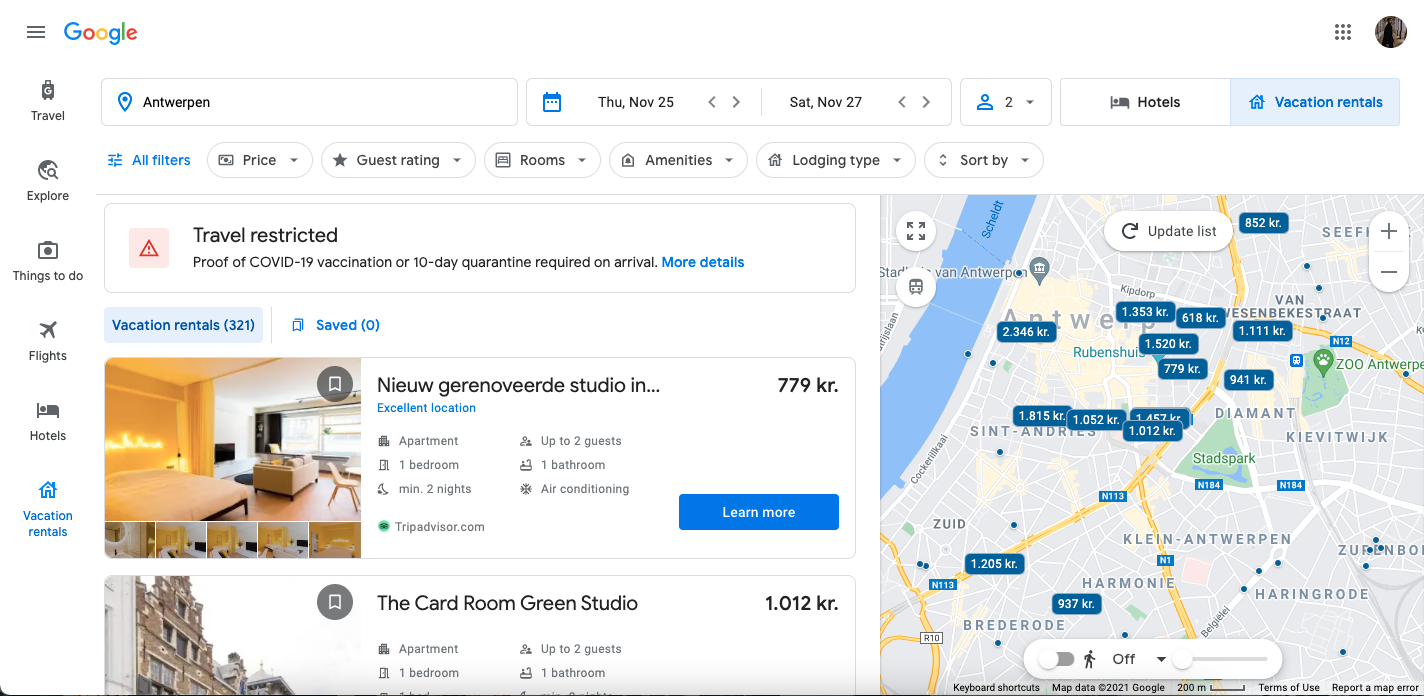Viewport: 1424px width, 696px height.
Task: Bookmark The Card Room Green Studio
Action: pos(335,602)
